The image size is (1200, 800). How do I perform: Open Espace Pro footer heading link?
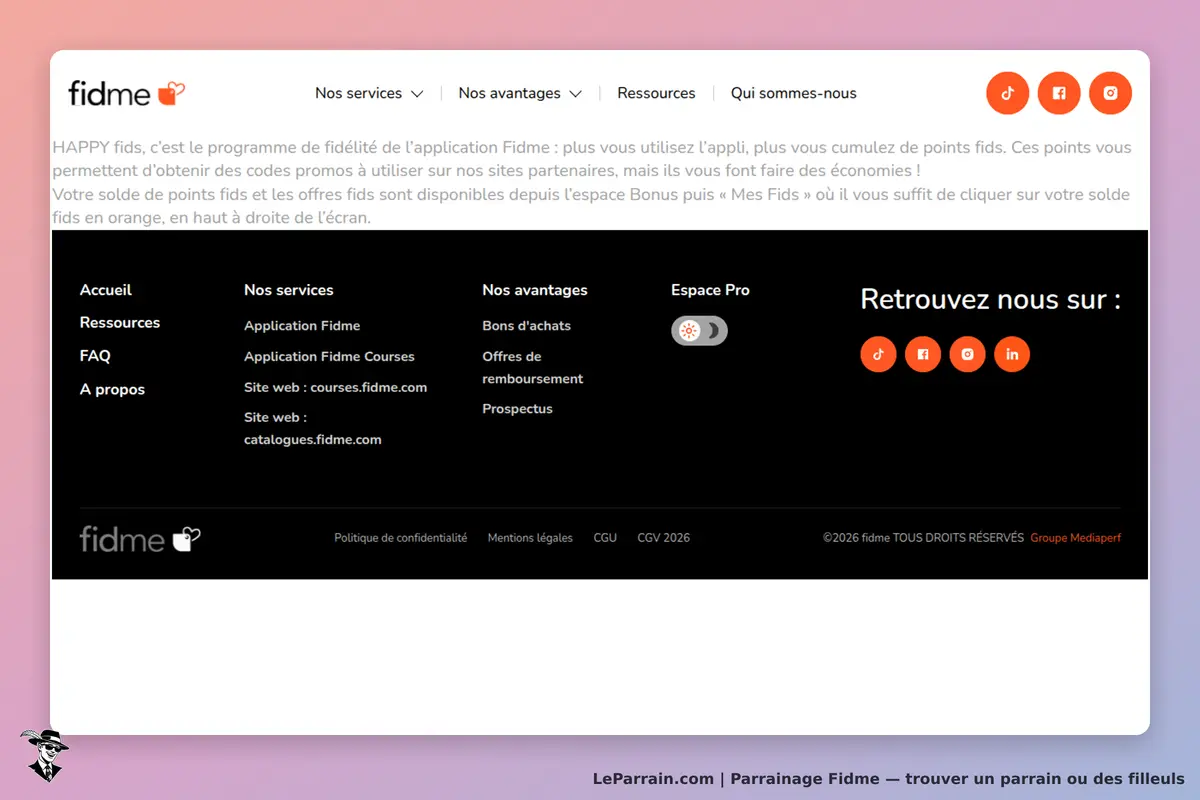pyautogui.click(x=710, y=290)
